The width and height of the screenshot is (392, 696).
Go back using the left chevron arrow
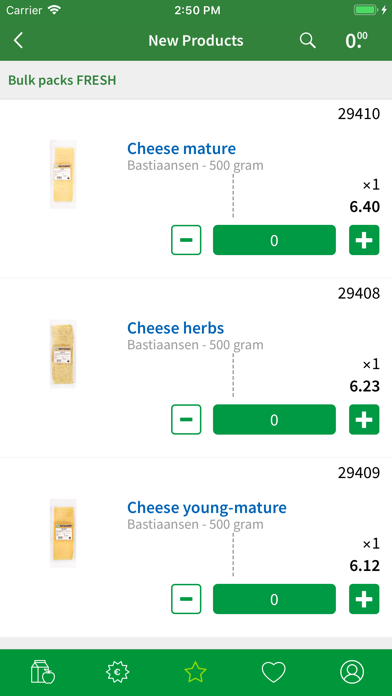(x=18, y=40)
